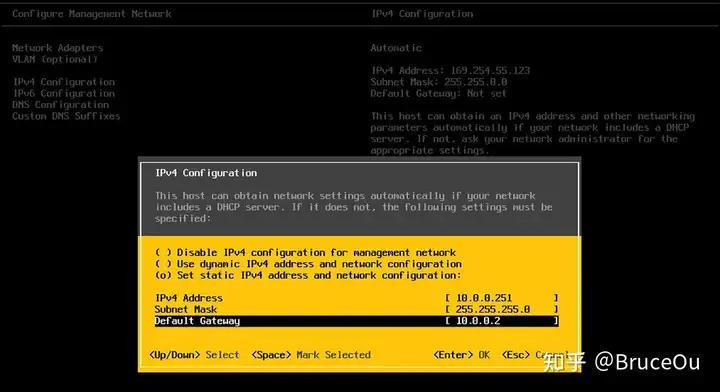Click the Subnet Mask field 255.255.255.0
The image size is (720, 392).
click(502, 309)
